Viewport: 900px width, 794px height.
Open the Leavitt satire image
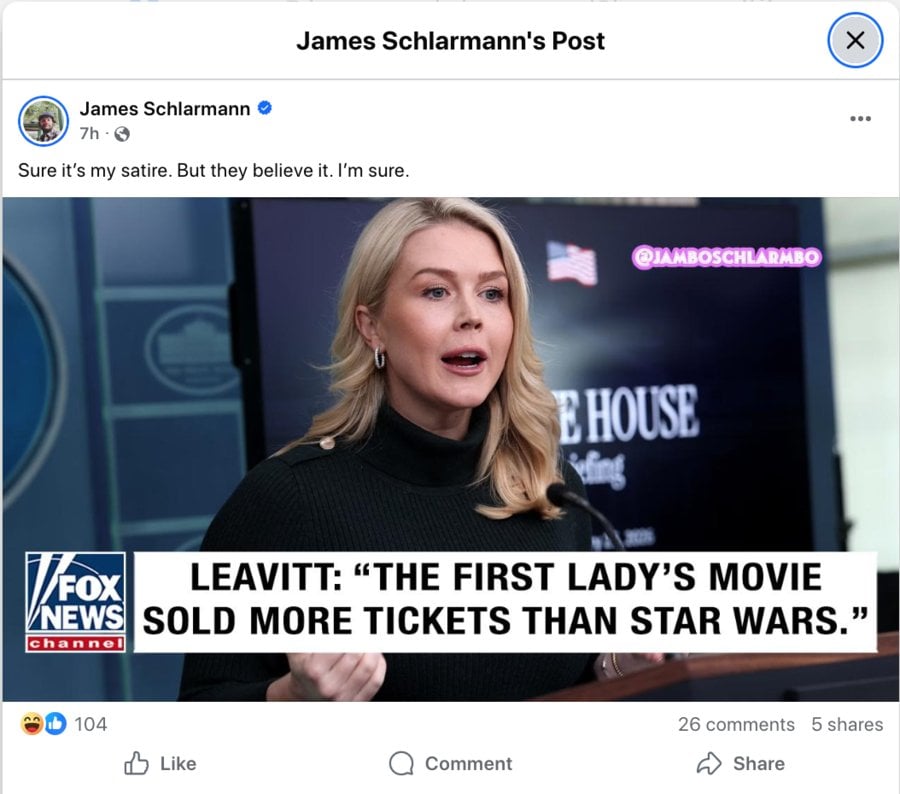click(450, 449)
